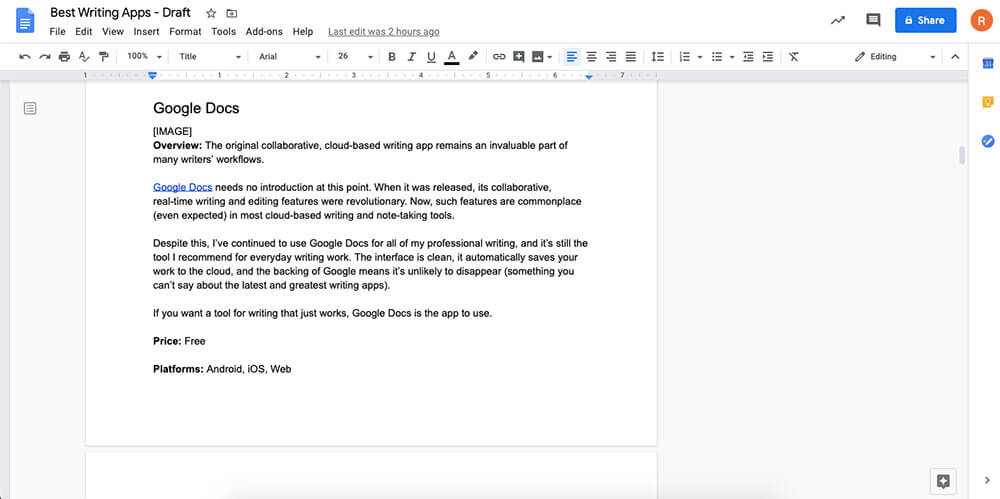Click the Numbered list icon
1000x499 pixels.
pyautogui.click(x=685, y=57)
